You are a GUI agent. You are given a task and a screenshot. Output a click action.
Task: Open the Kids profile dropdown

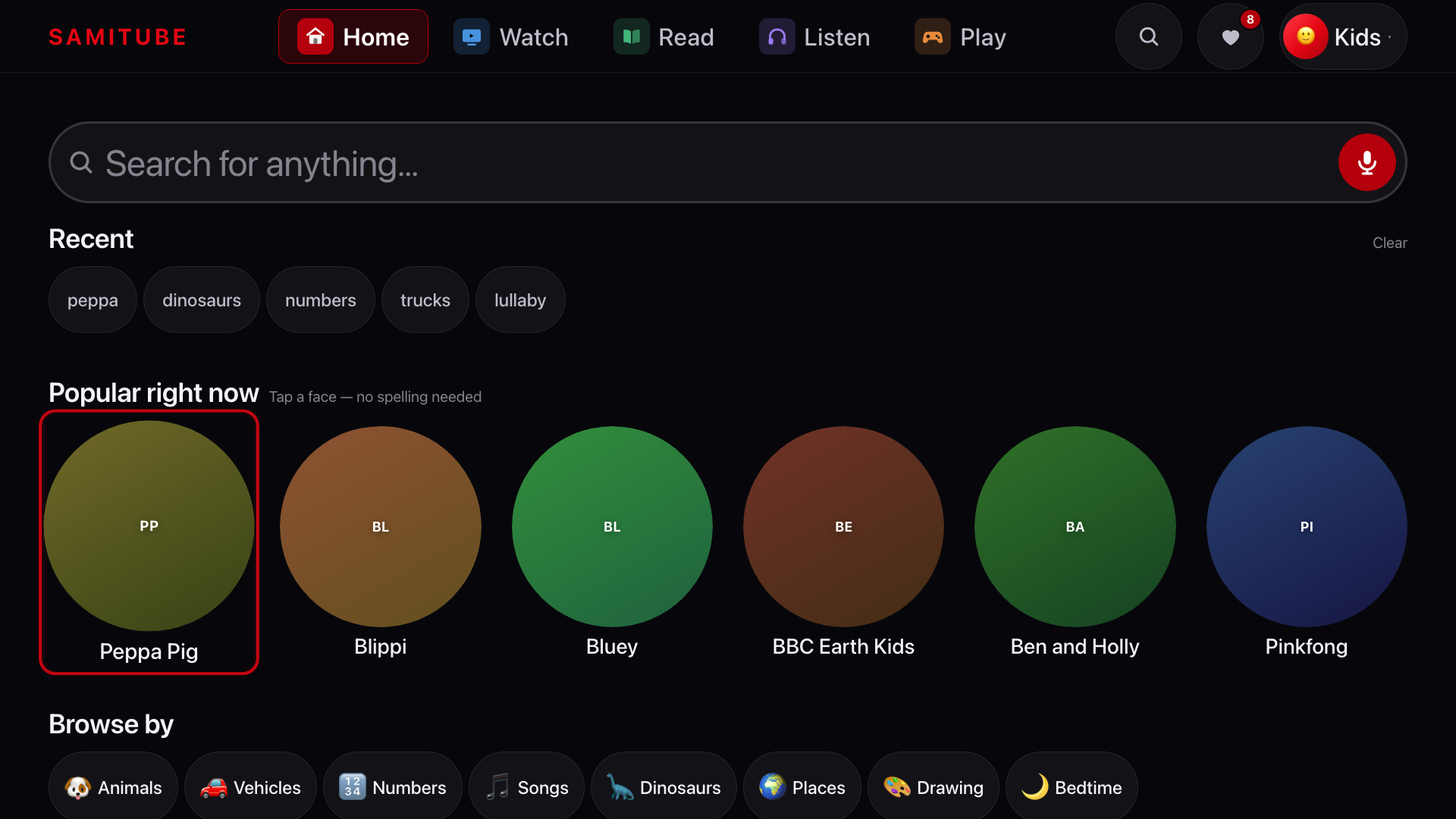tap(1343, 36)
